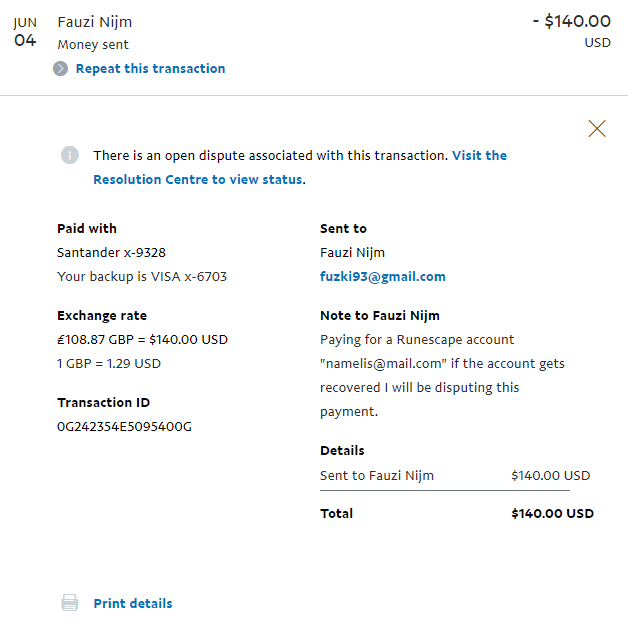Click the Repeat this transaction link

150,69
